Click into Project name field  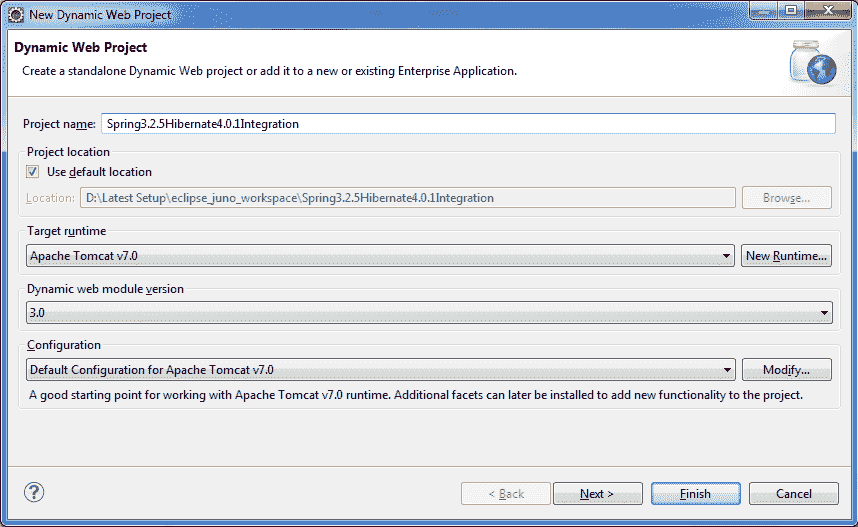coord(468,124)
